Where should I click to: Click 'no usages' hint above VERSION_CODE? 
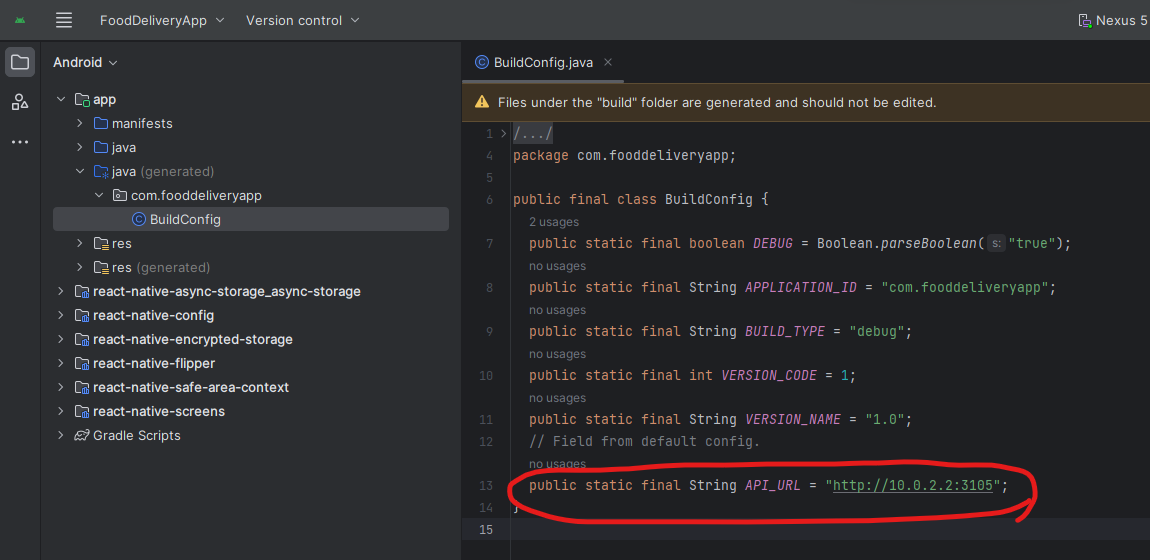[x=557, y=354]
